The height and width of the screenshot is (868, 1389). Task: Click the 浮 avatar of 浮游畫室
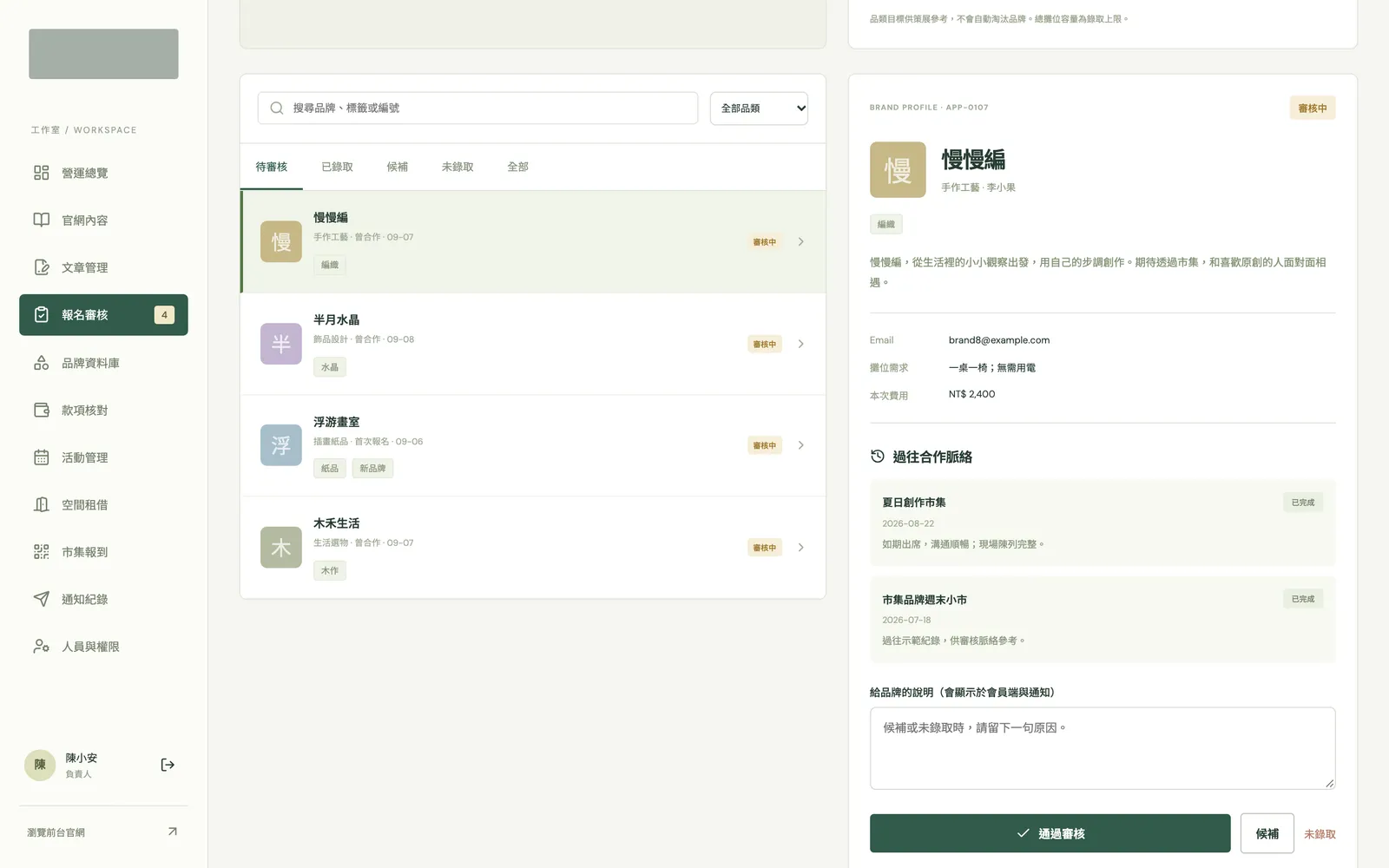coord(281,445)
